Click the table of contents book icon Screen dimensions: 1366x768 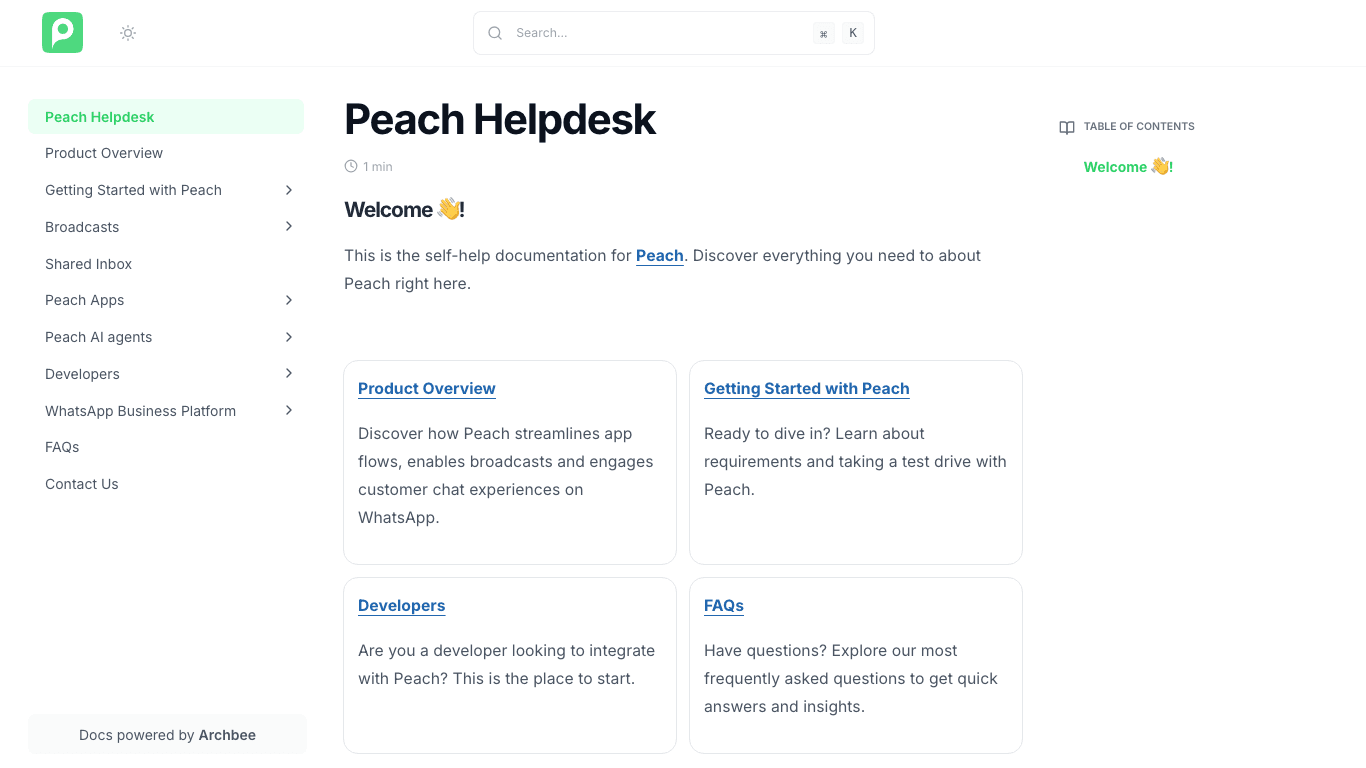[1066, 127]
